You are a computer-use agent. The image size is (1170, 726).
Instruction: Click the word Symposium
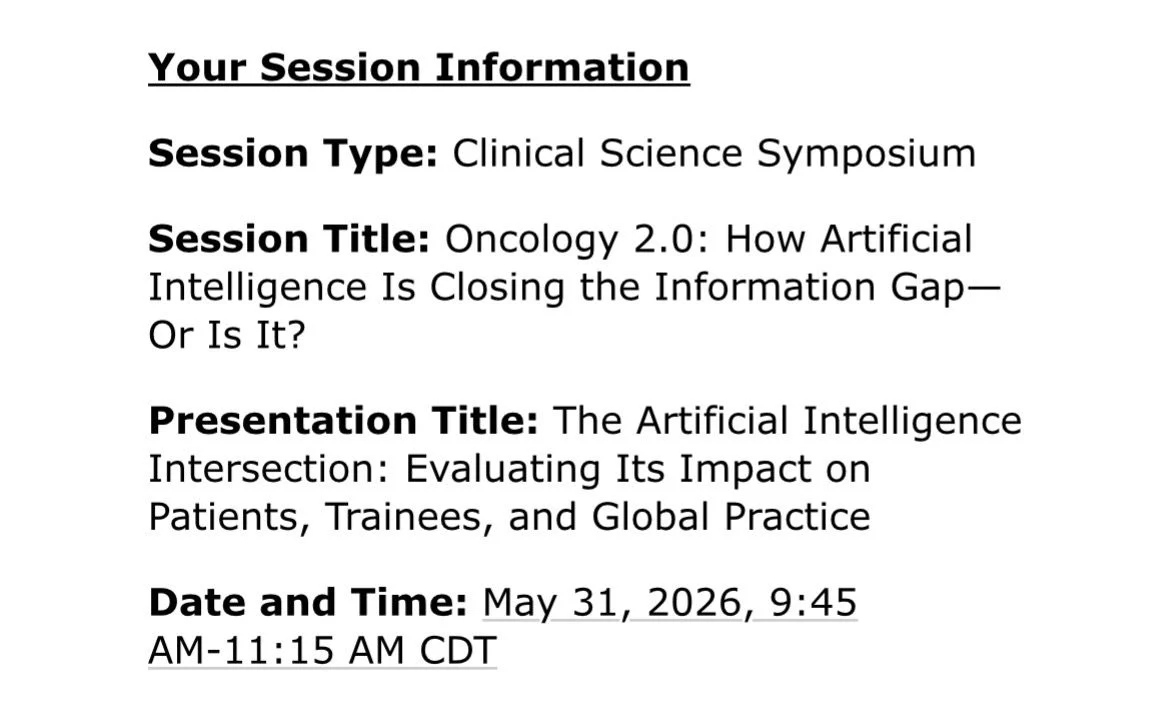866,154
